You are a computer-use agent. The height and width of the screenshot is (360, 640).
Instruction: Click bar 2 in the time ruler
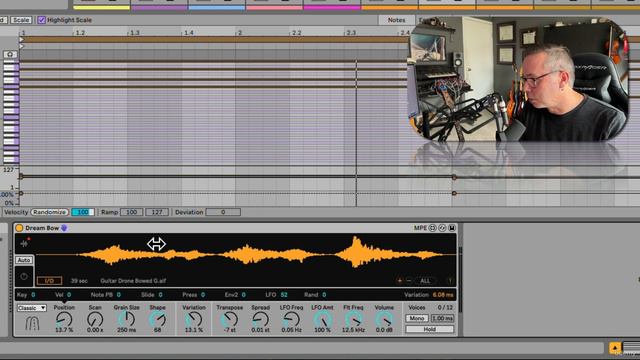click(240, 33)
